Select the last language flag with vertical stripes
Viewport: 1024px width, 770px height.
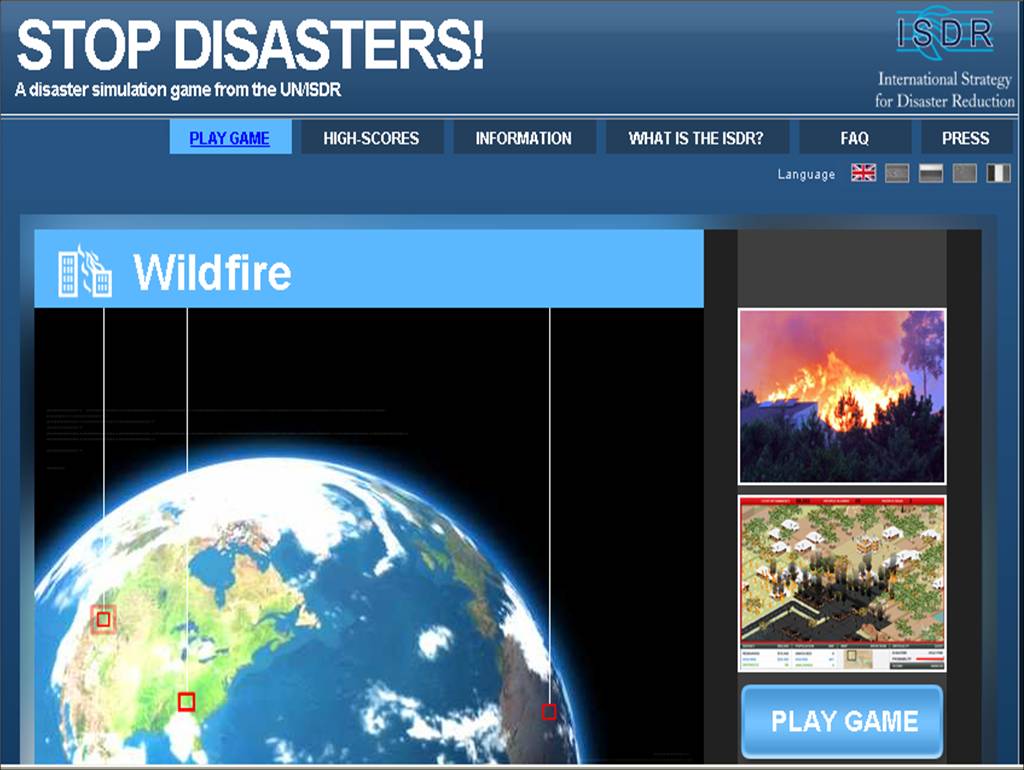998,173
